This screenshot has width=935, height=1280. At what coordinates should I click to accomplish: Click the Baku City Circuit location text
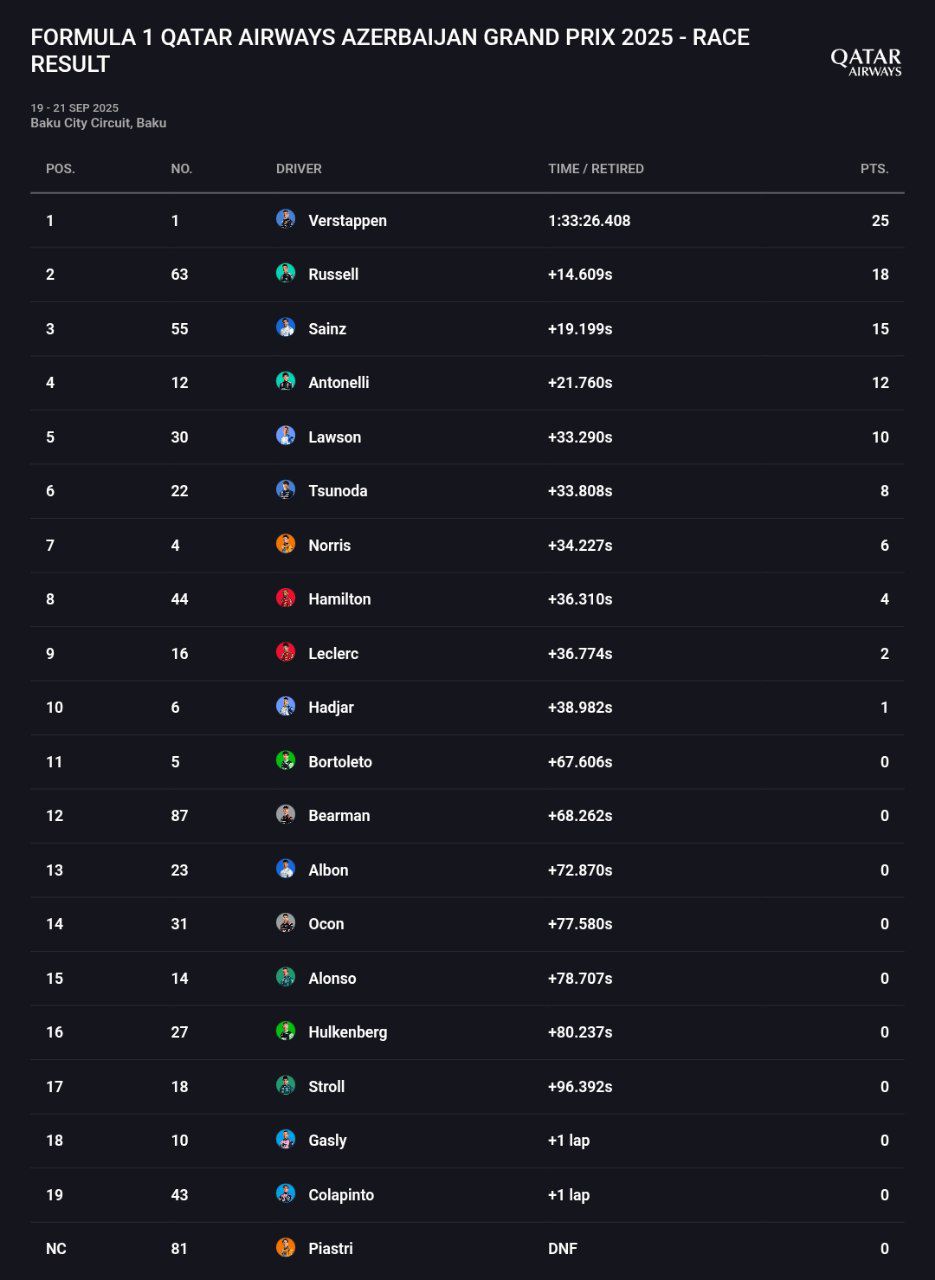pos(98,123)
